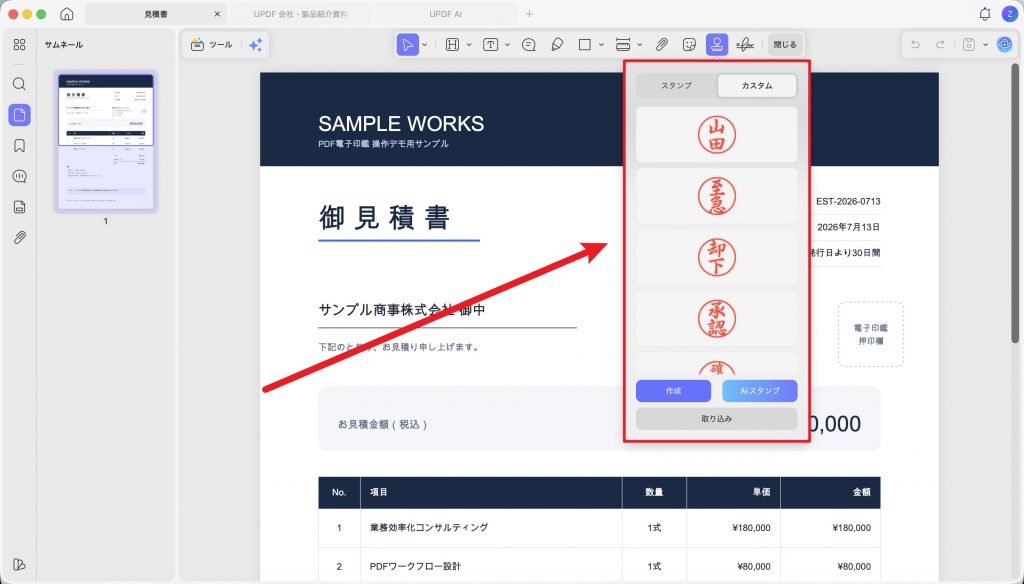The image size is (1024, 584).
Task: Open the comments panel icon in sidebar
Action: click(x=20, y=176)
